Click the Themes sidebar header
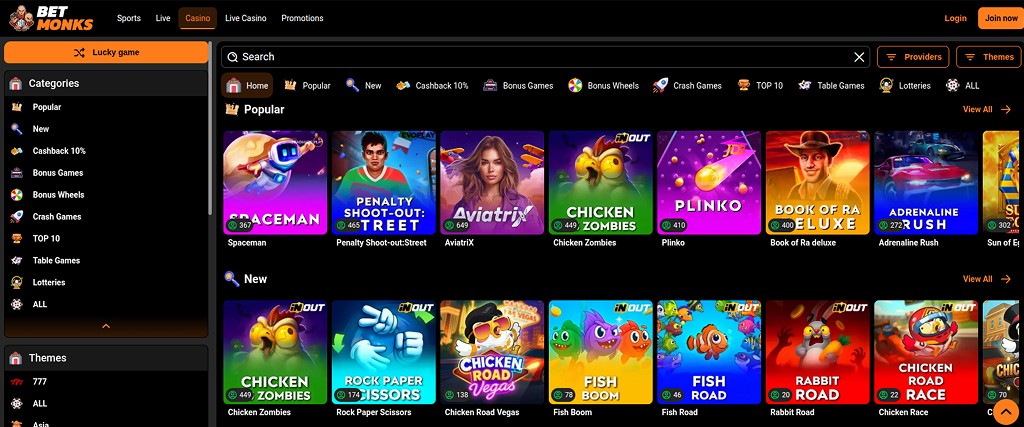The image size is (1024, 427). 106,358
